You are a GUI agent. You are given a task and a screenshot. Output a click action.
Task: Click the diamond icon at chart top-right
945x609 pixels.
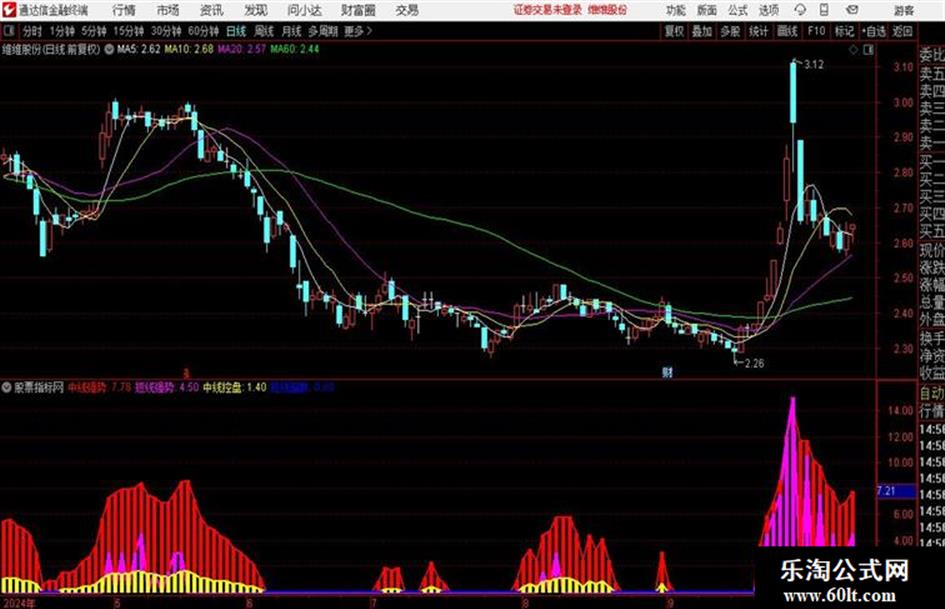coord(853,50)
